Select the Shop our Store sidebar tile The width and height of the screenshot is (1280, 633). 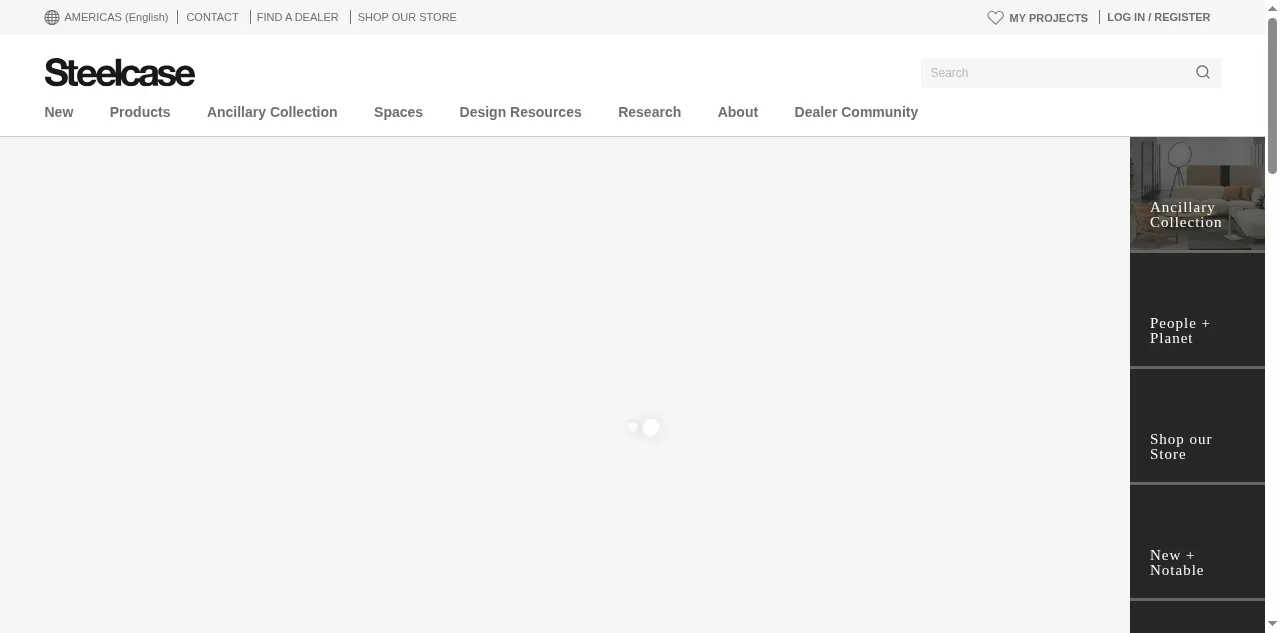click(x=1197, y=426)
